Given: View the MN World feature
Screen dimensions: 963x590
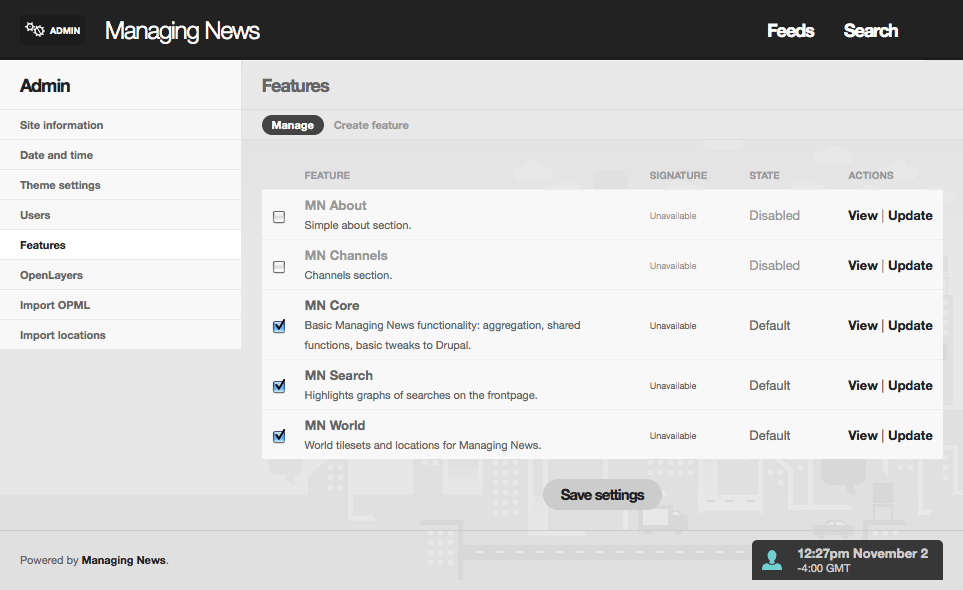Looking at the screenshot, I should click(862, 435).
